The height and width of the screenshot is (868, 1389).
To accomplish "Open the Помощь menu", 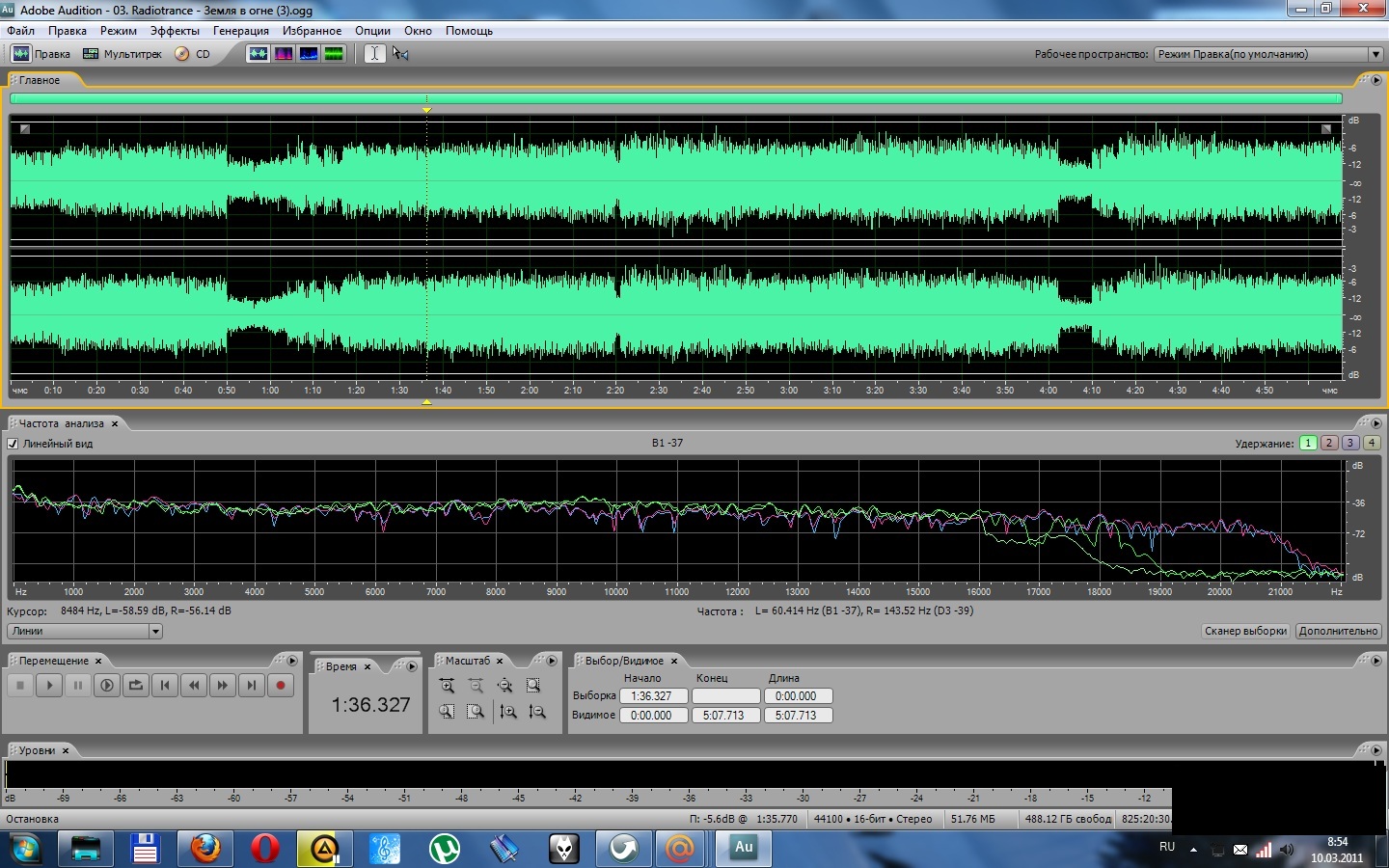I will [469, 31].
